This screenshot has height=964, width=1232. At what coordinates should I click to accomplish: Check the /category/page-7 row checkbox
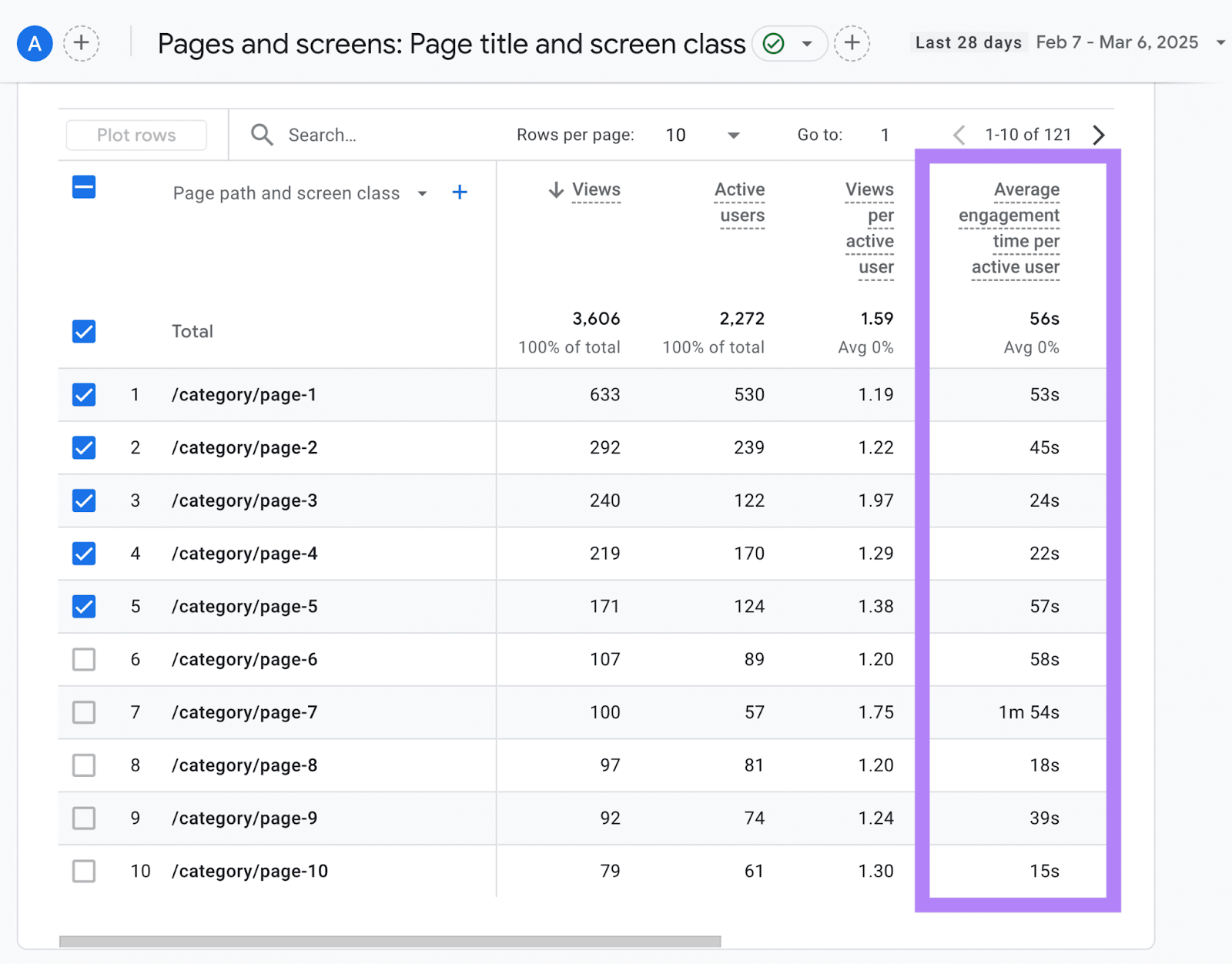coord(83,712)
